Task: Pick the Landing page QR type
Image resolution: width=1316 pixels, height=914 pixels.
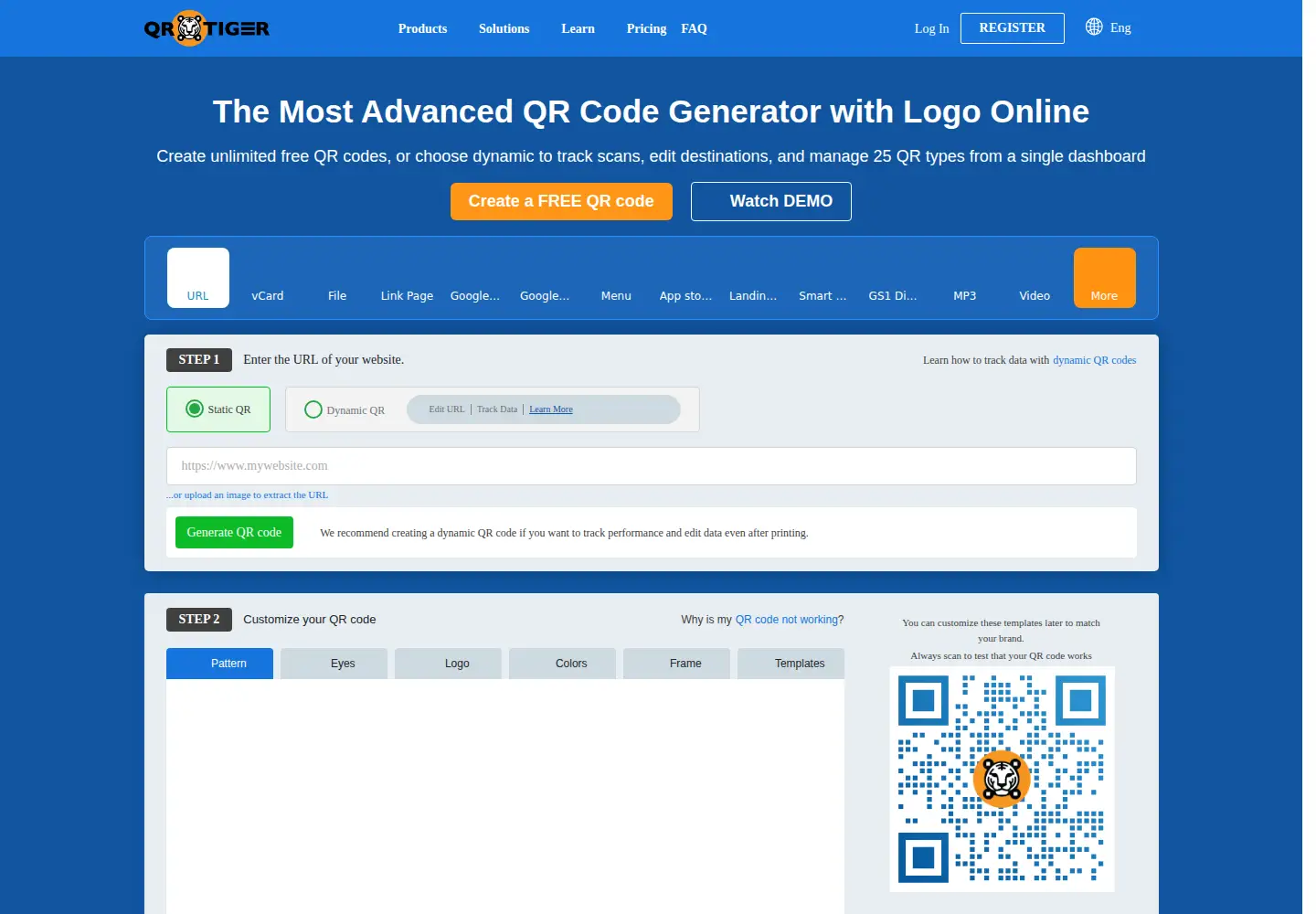Action: [x=753, y=278]
